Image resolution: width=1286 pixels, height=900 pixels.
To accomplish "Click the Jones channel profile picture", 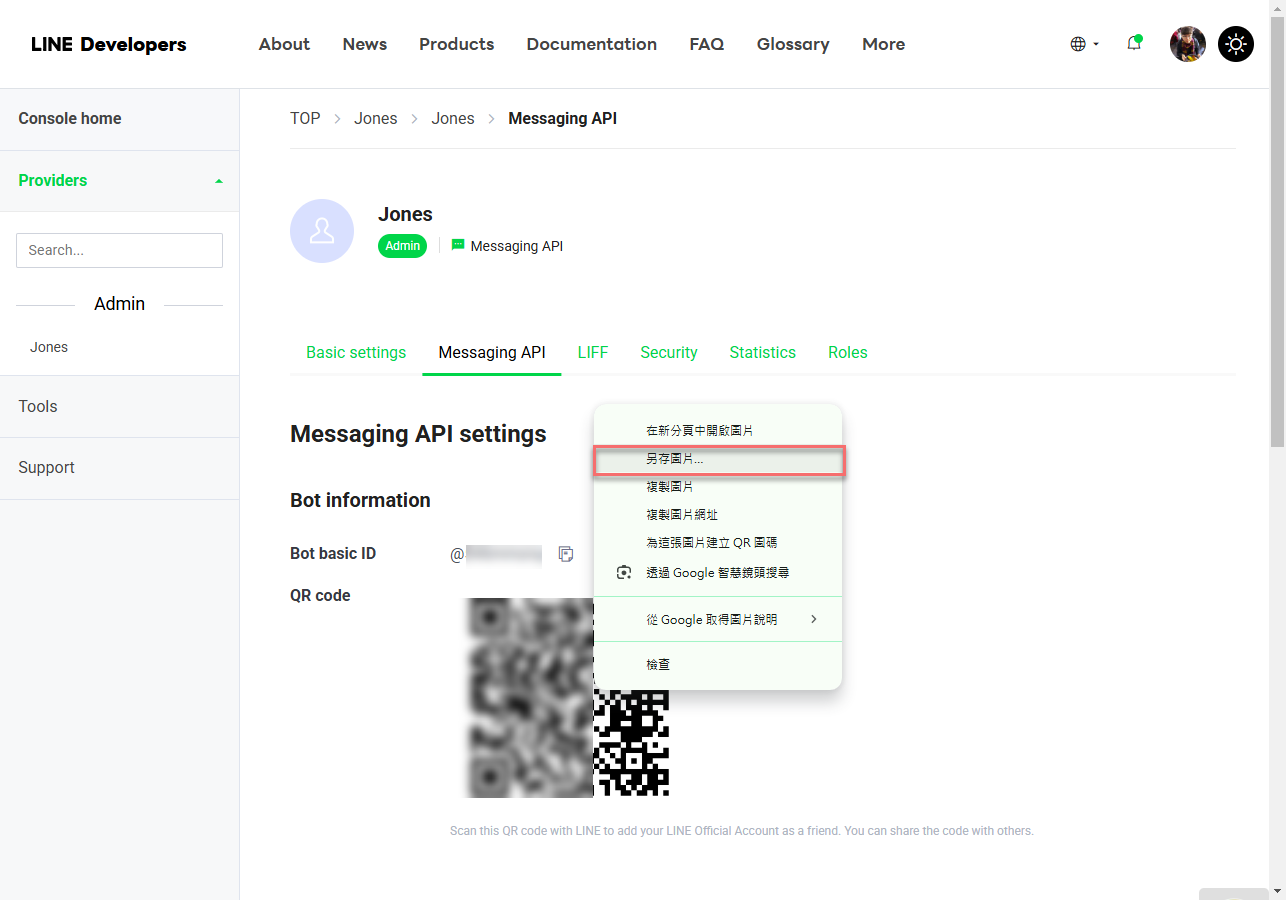I will (322, 231).
